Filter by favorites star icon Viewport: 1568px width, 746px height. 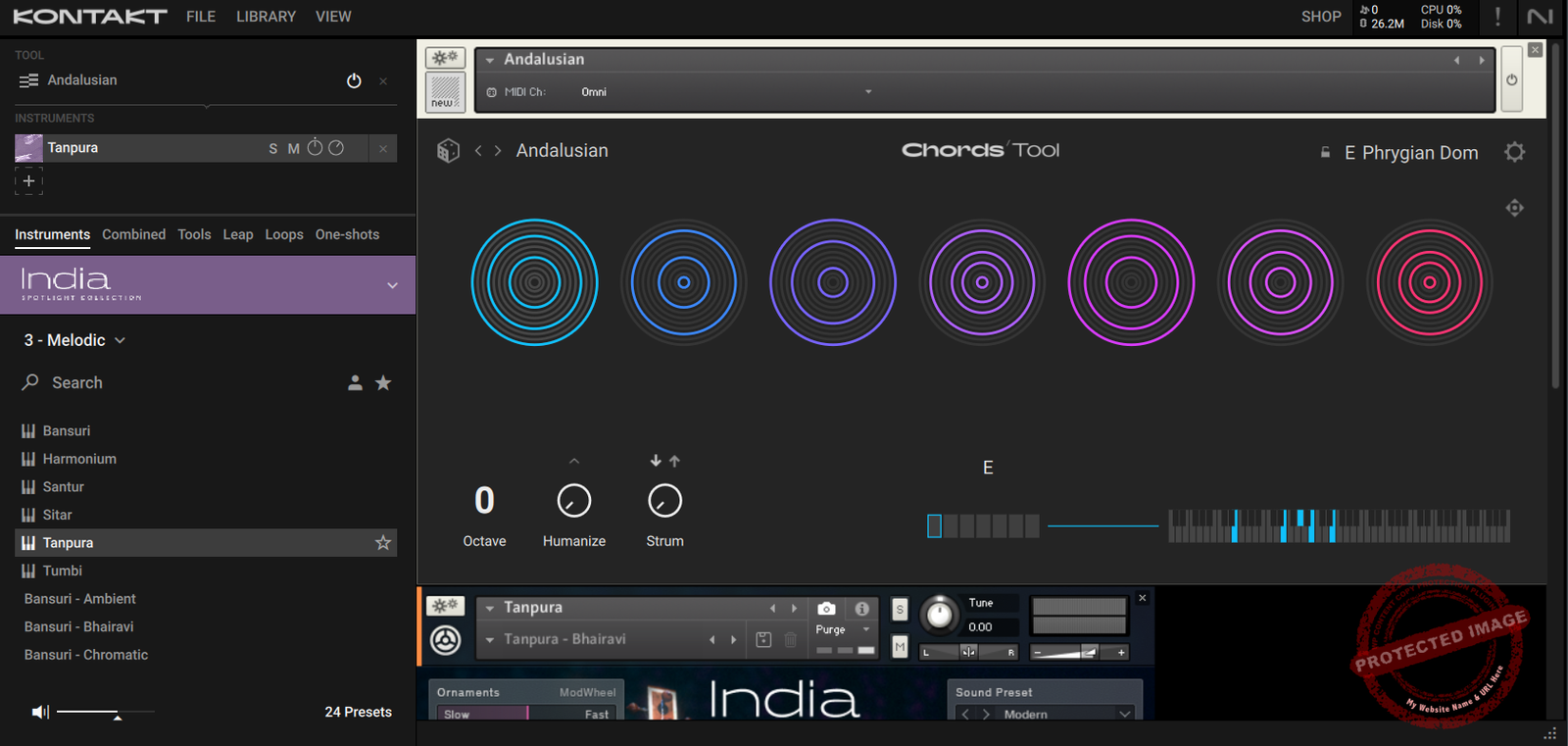383,383
